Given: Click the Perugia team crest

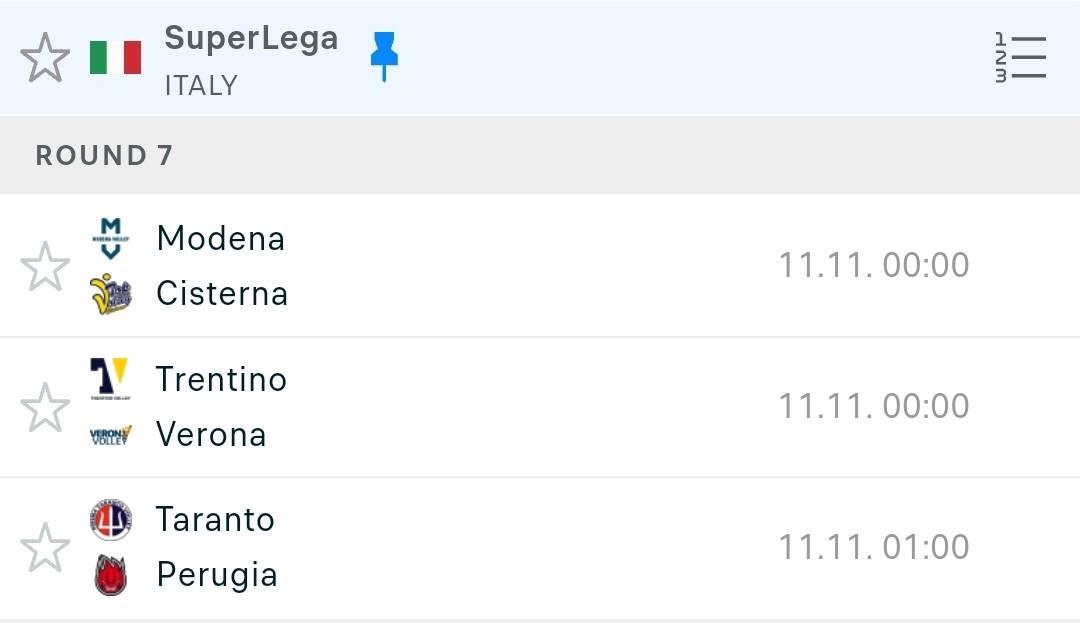Looking at the screenshot, I should pyautogui.click(x=111, y=575).
